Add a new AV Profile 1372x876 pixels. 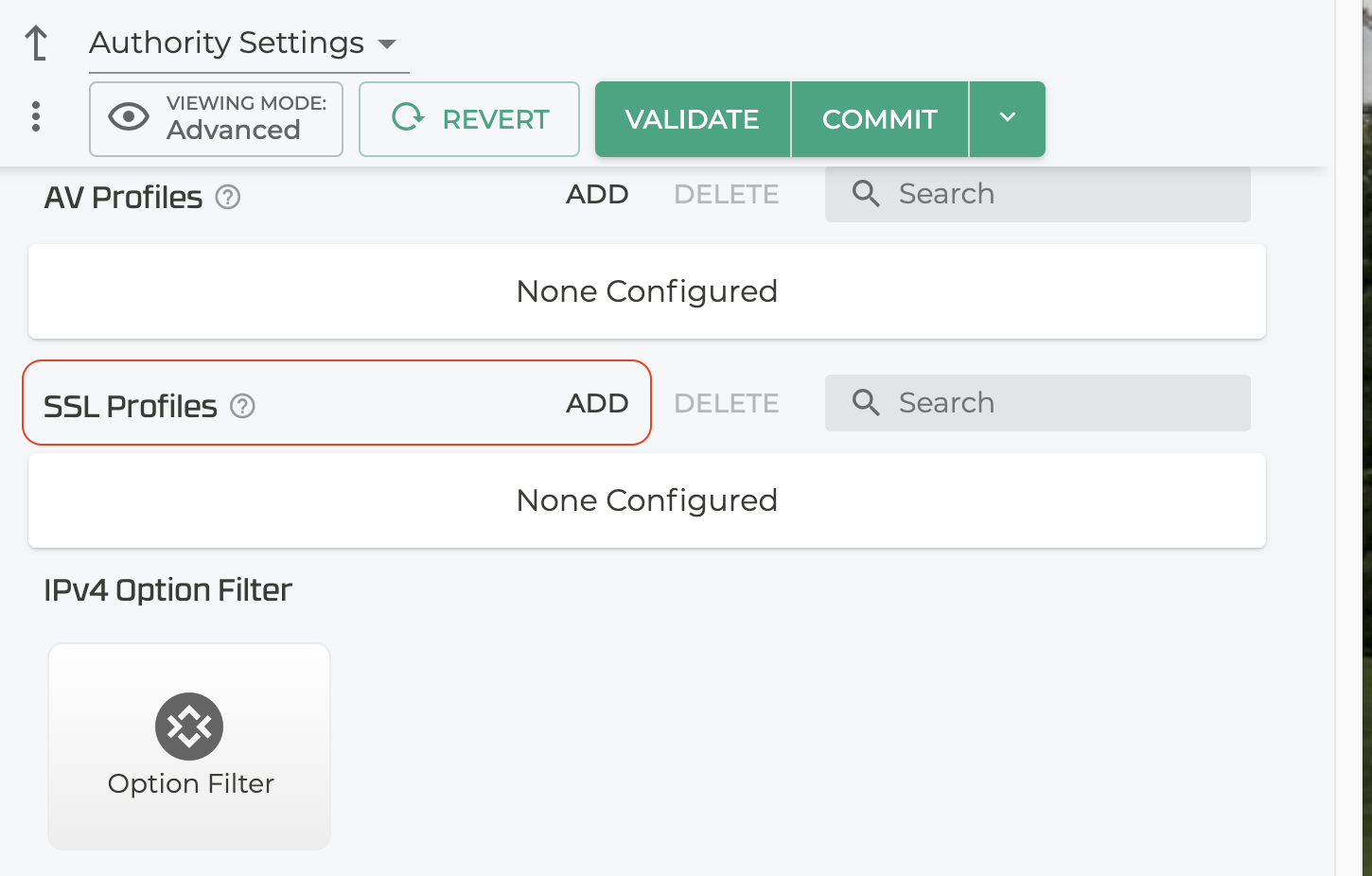(597, 194)
